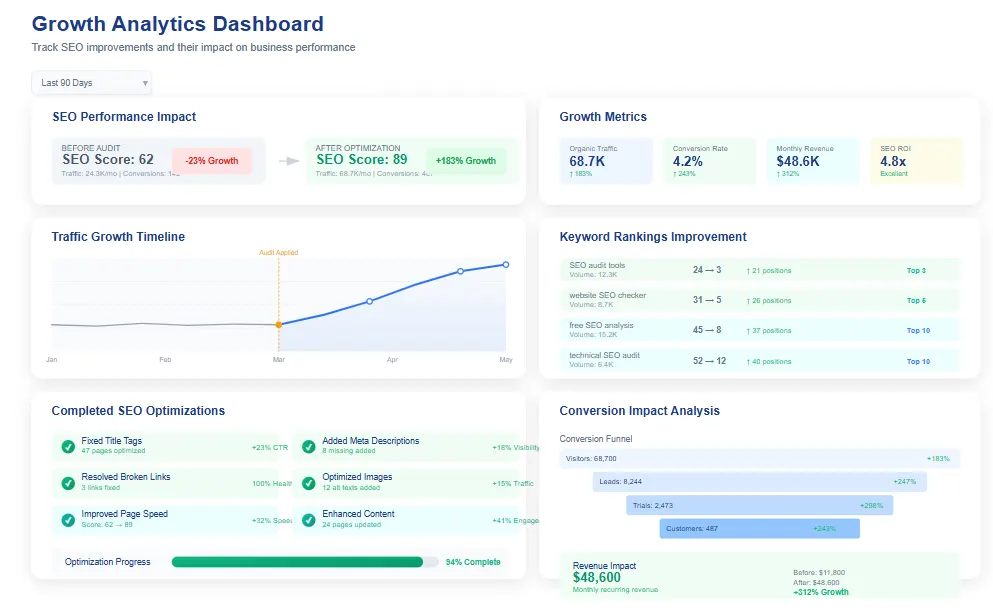
Task: Click the +183% Growth badge on the After card
Action: (466, 160)
